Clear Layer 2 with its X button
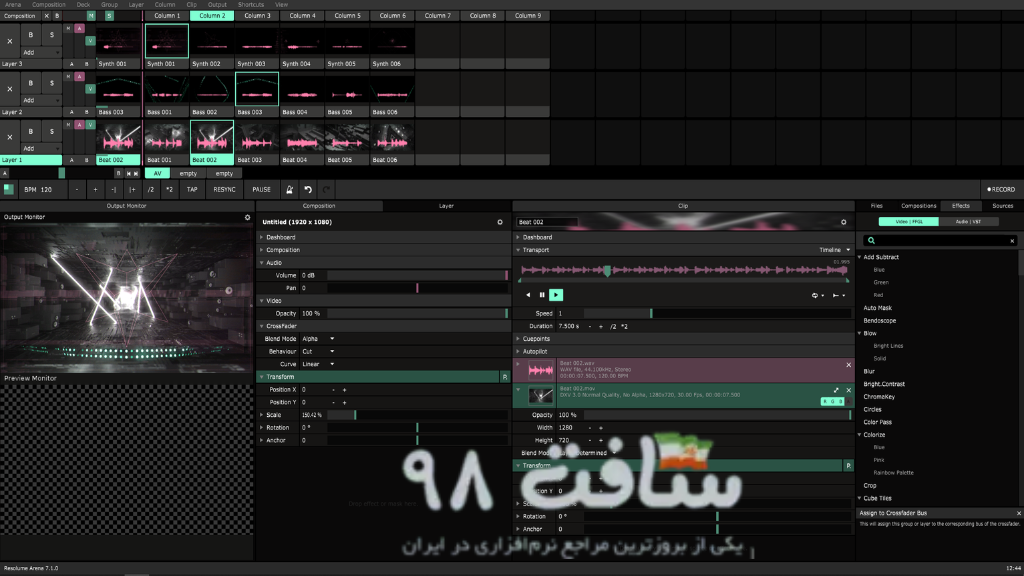 point(10,89)
